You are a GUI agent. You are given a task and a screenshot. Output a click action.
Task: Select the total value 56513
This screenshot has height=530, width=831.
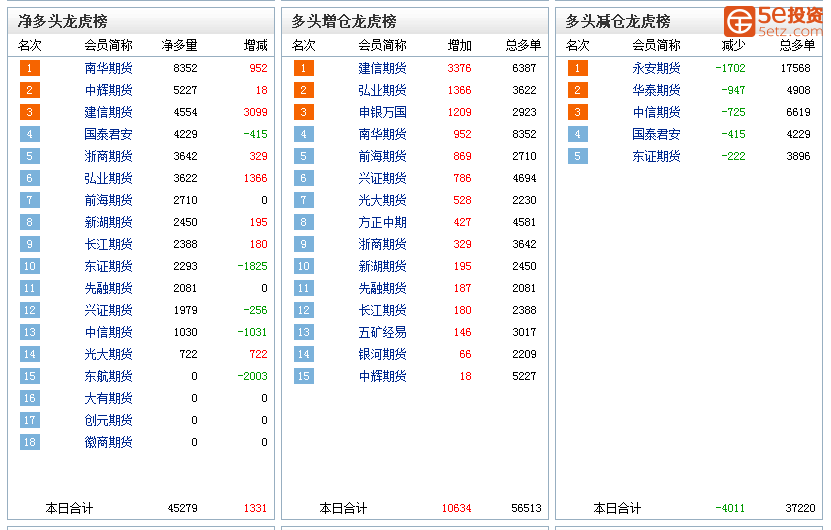(526, 508)
